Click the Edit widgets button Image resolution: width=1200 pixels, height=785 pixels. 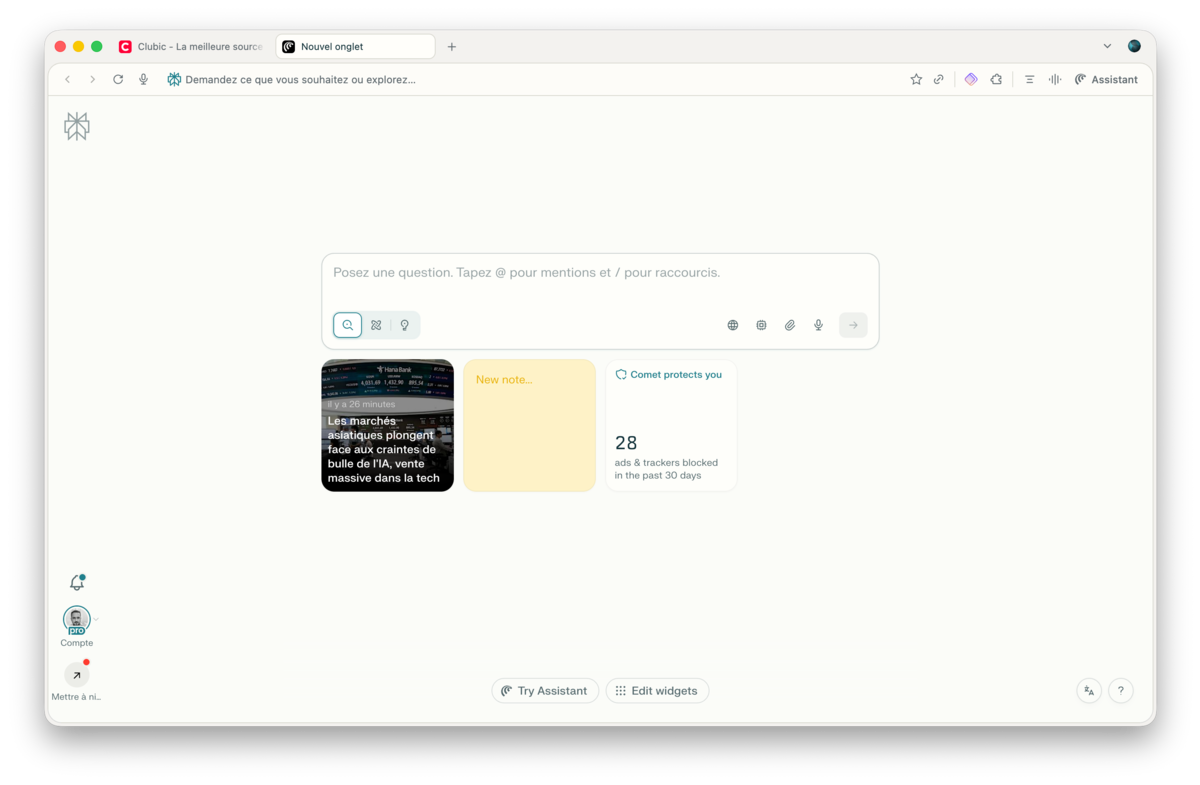coord(657,691)
